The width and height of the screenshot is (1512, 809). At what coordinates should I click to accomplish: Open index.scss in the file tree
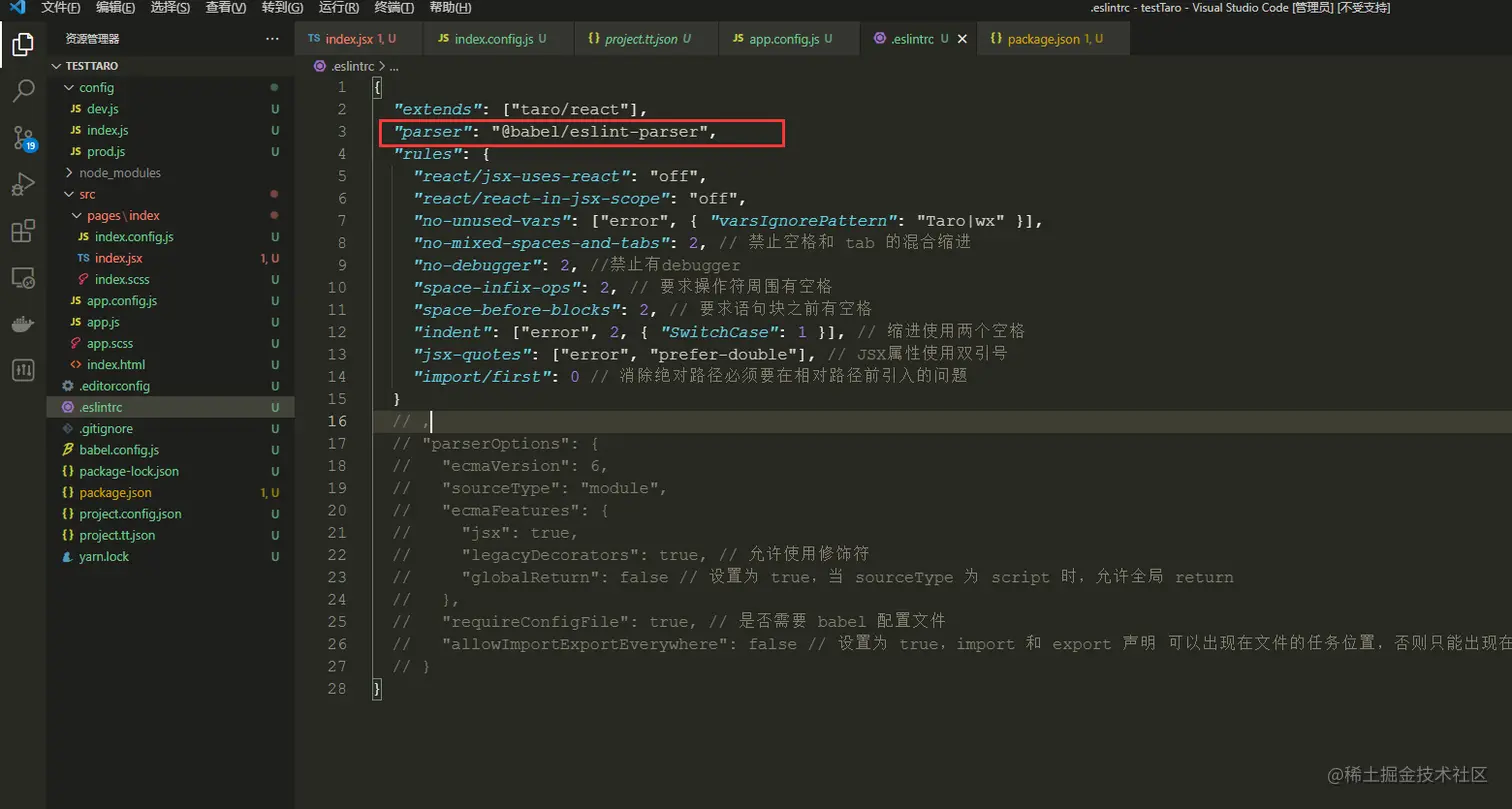170,280
